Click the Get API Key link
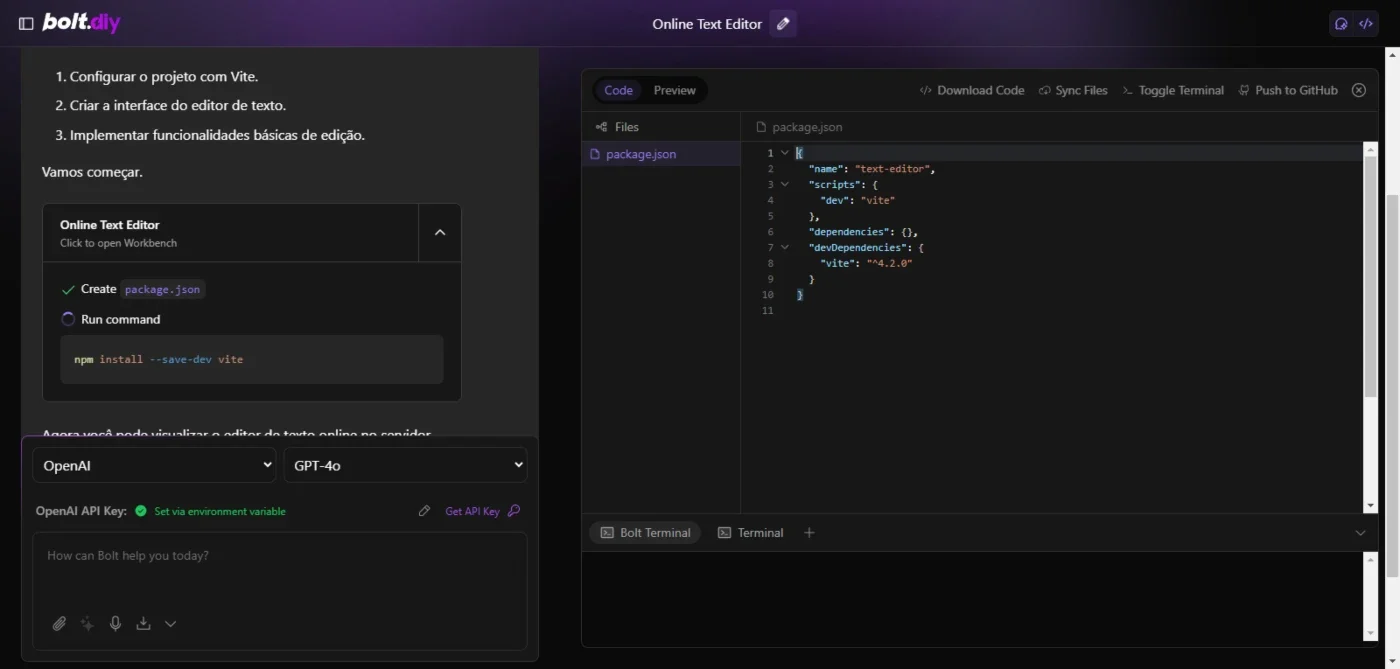 tap(483, 511)
